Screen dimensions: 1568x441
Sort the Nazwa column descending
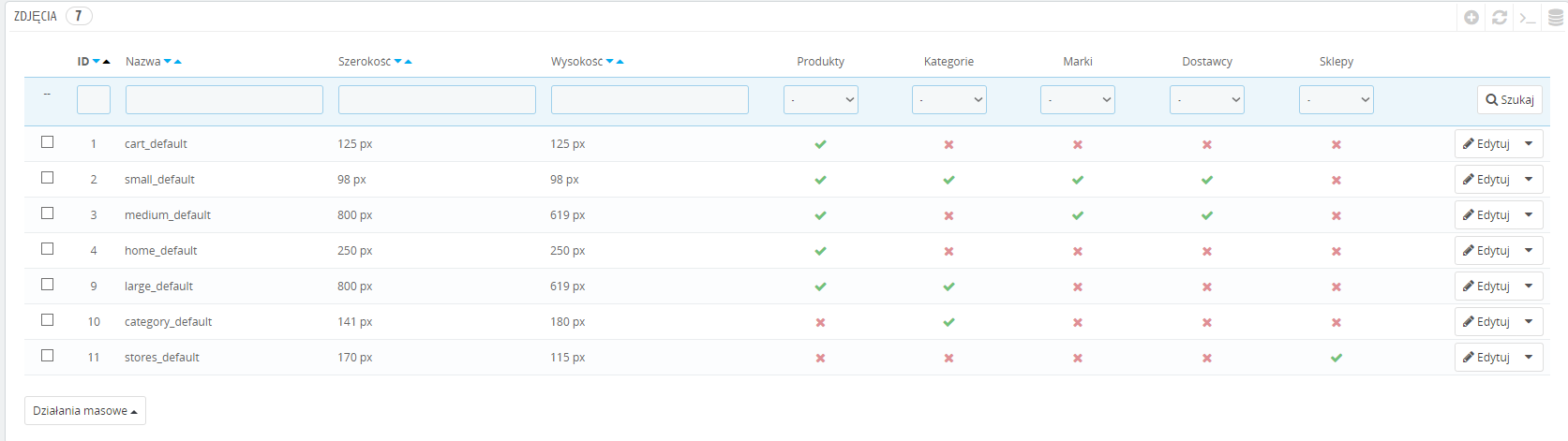168,62
